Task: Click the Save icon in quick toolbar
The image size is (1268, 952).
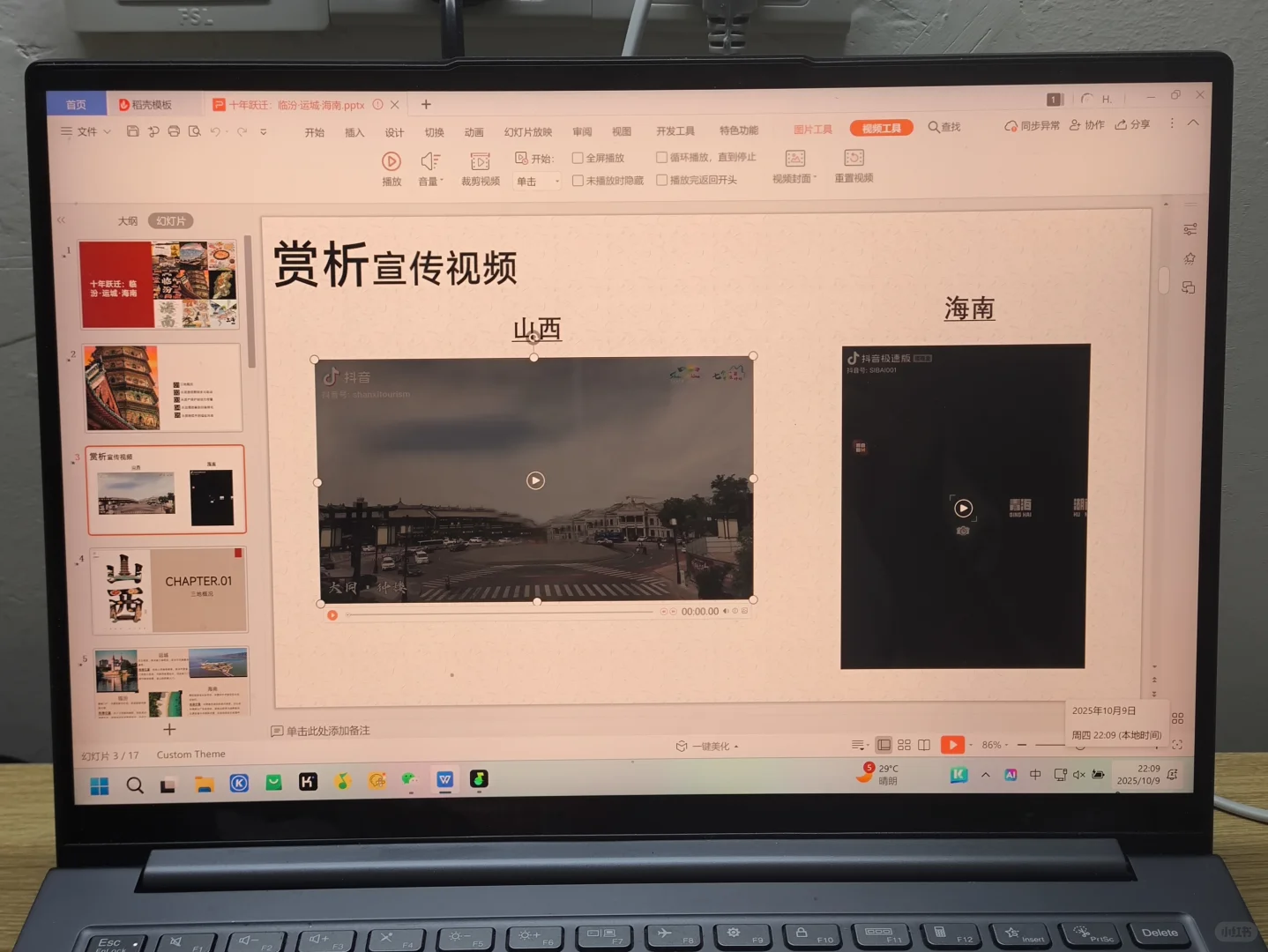Action: [x=132, y=131]
